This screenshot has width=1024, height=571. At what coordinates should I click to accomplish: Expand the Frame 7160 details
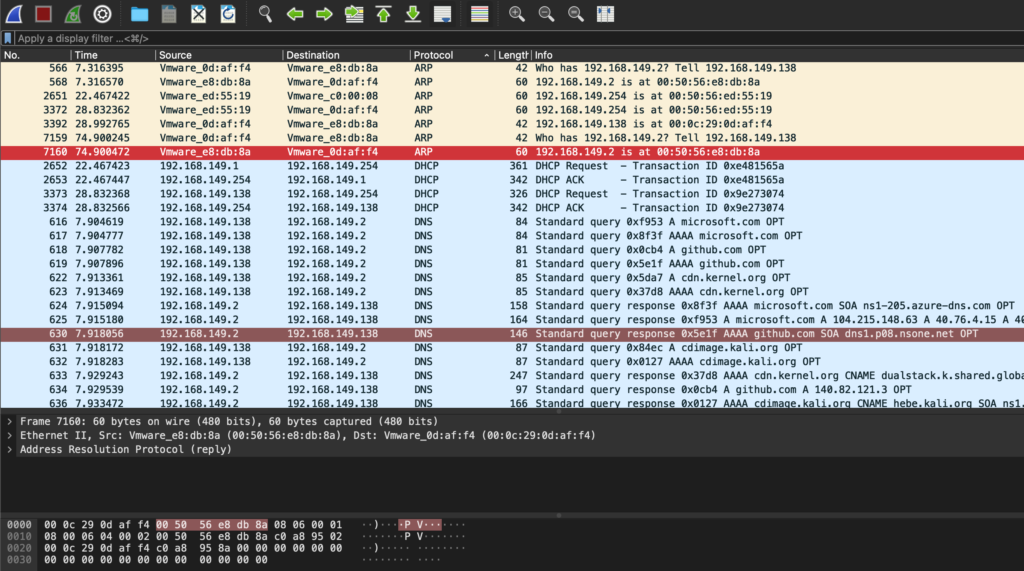coord(9,421)
